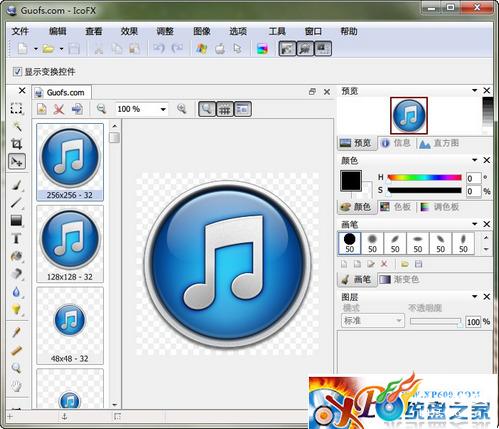This screenshot has height=429, width=499.
Task: Select the gradient rectangle tool
Action: 16,220
